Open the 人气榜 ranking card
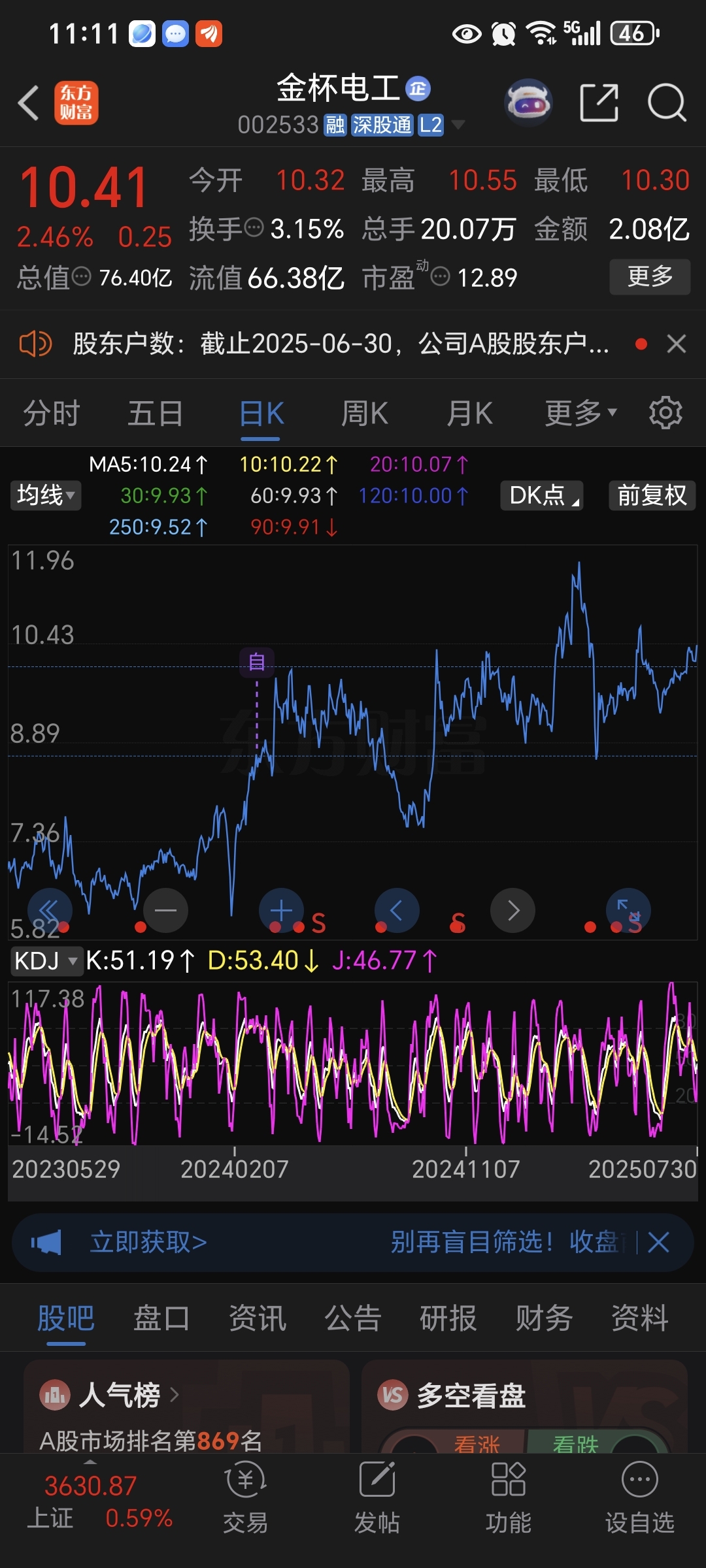 click(x=186, y=1407)
